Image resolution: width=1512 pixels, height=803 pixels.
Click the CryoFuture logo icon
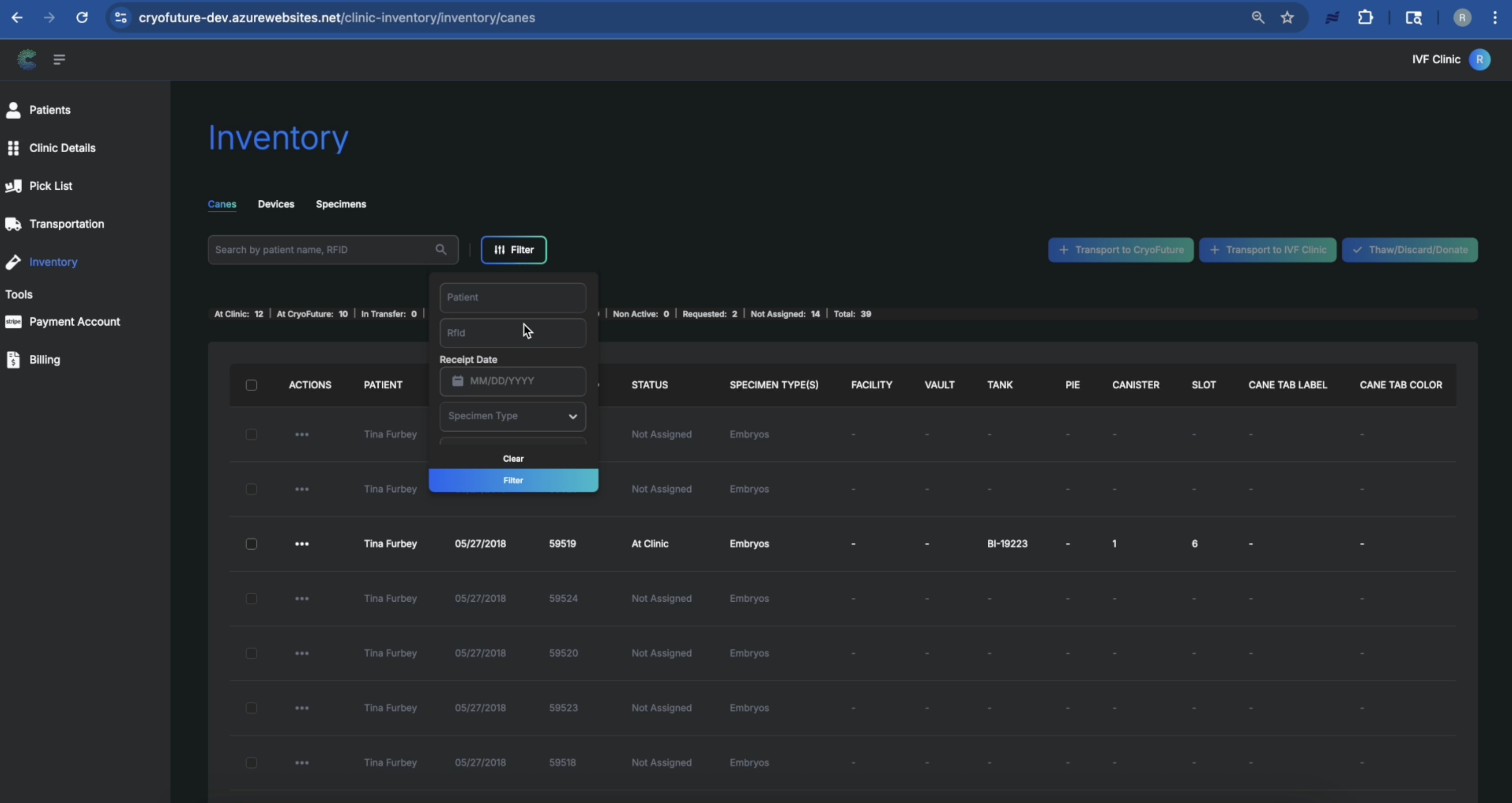click(x=27, y=59)
